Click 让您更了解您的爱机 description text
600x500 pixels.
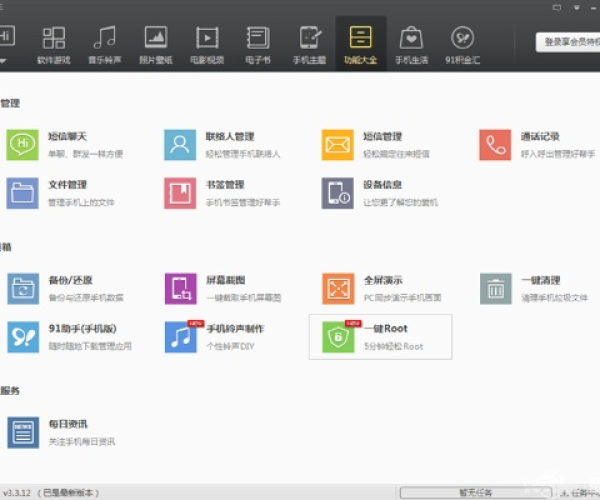[401, 202]
